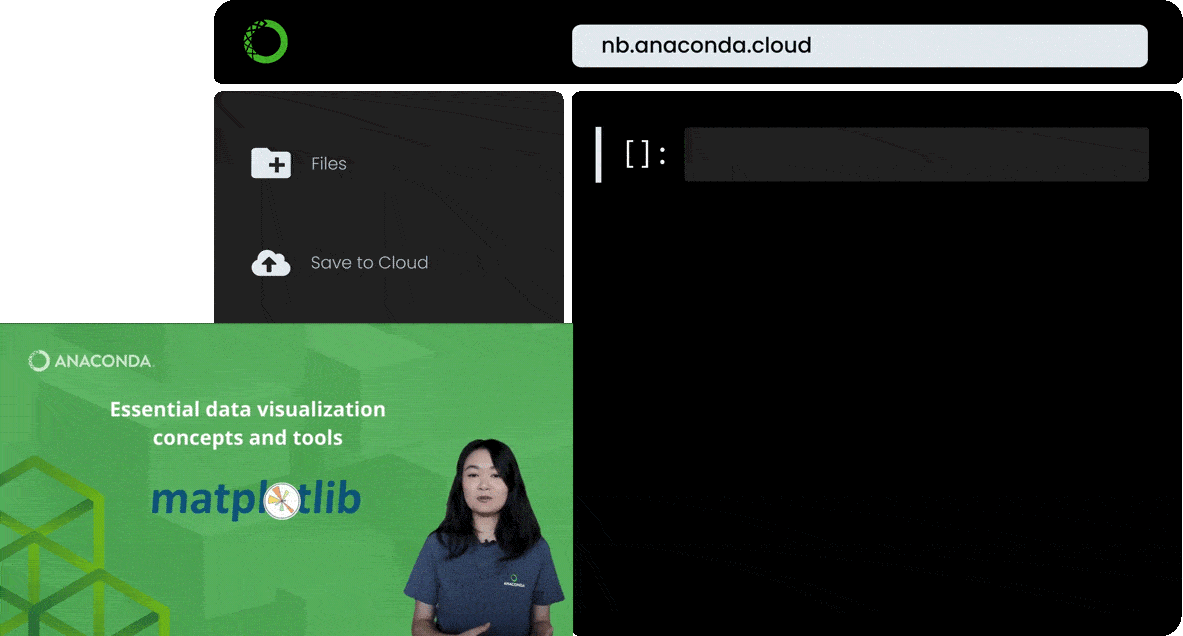Click the matplotlib logo text
Image resolution: width=1183 pixels, height=636 pixels.
[256, 499]
